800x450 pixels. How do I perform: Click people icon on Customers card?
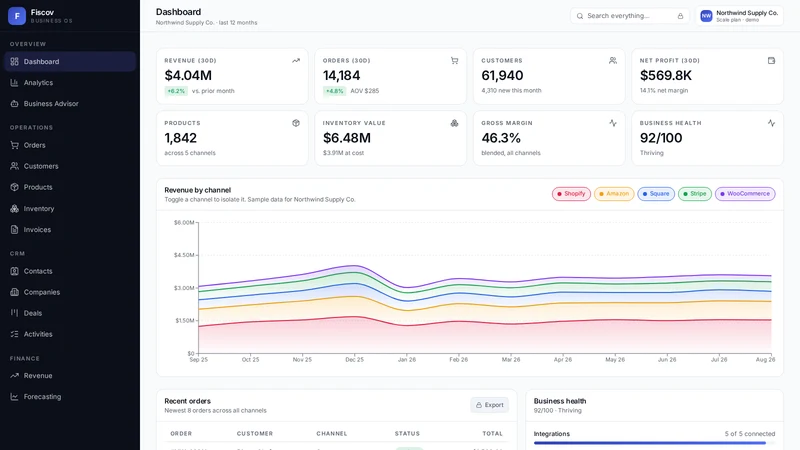(x=613, y=61)
